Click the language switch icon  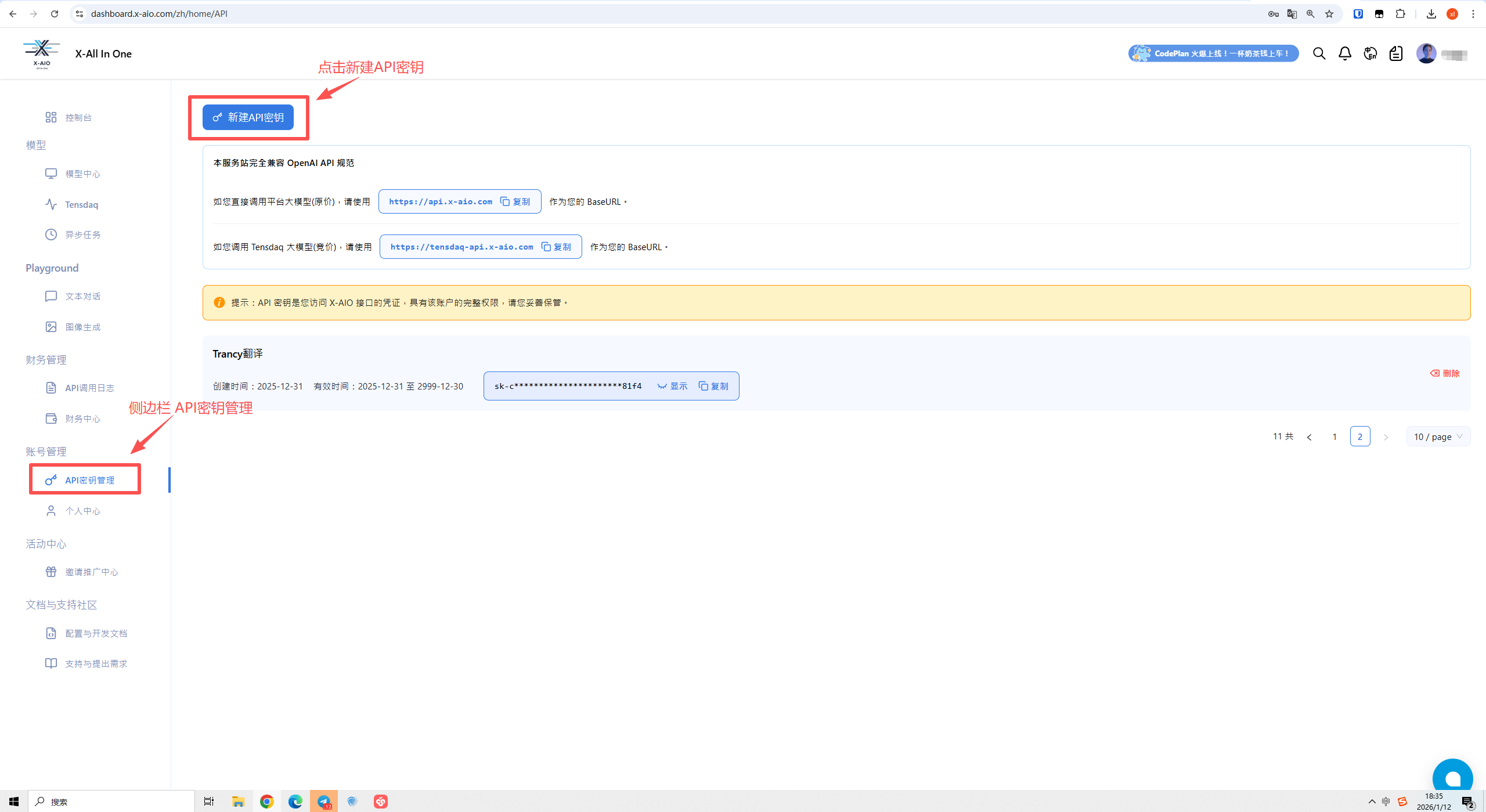(x=1370, y=54)
